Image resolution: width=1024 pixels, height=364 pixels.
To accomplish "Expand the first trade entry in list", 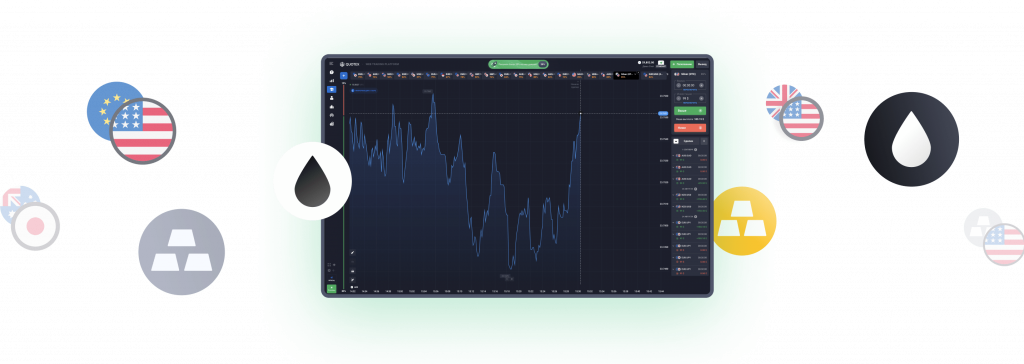I will (690, 157).
